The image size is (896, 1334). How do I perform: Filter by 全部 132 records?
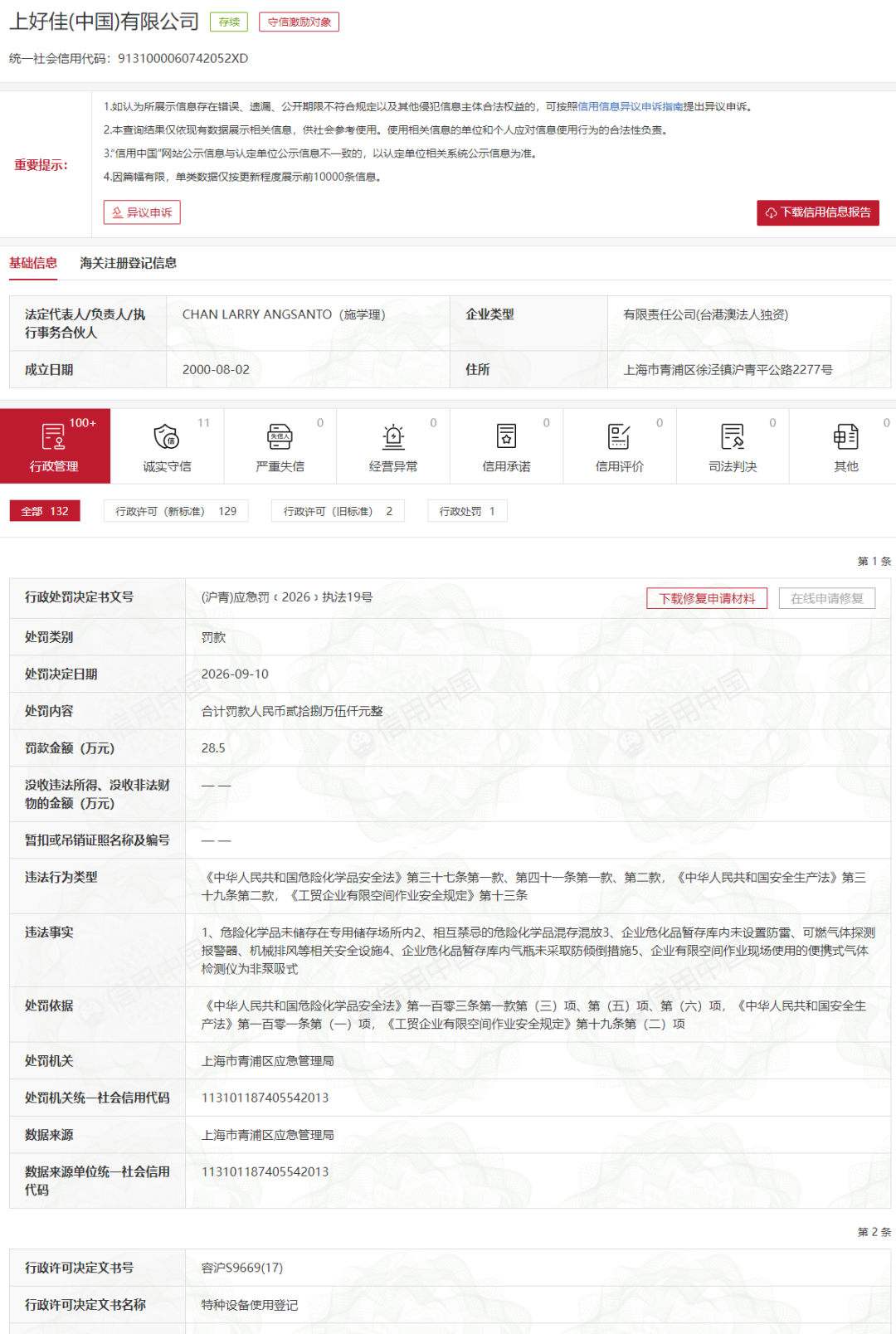[45, 511]
